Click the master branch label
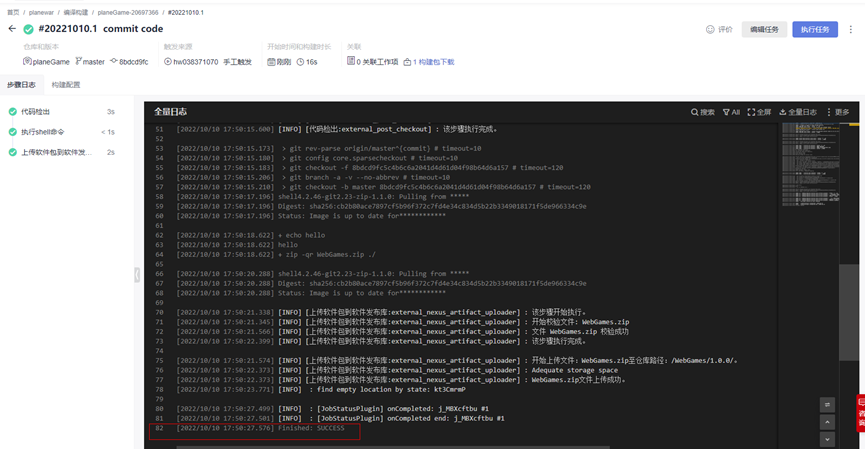865x449 pixels. point(93,62)
